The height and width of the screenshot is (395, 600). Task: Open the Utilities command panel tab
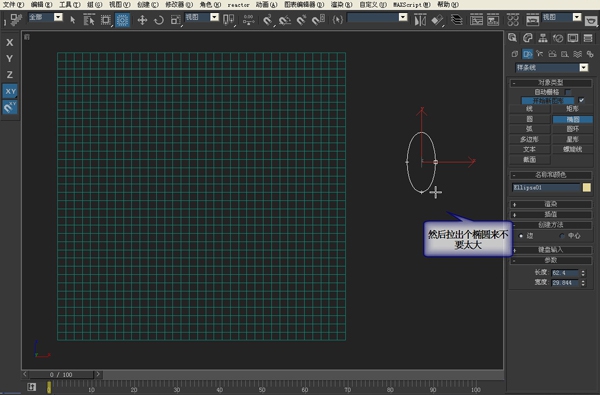[x=588, y=38]
